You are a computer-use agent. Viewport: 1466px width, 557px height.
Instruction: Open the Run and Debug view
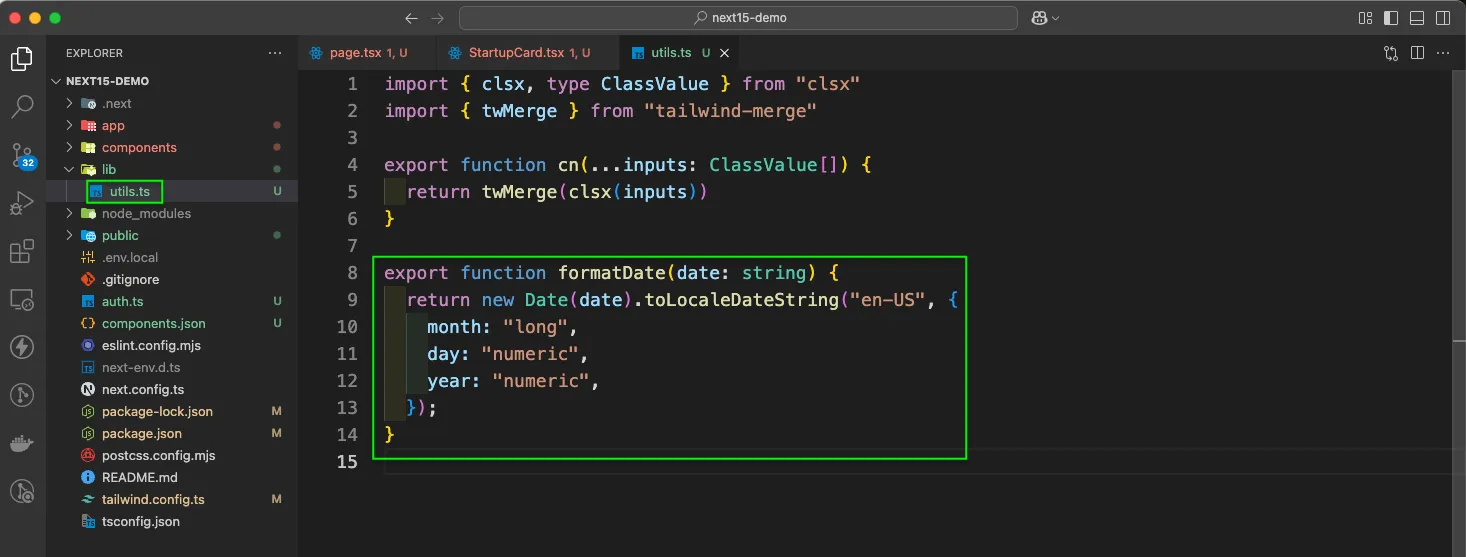tap(22, 204)
